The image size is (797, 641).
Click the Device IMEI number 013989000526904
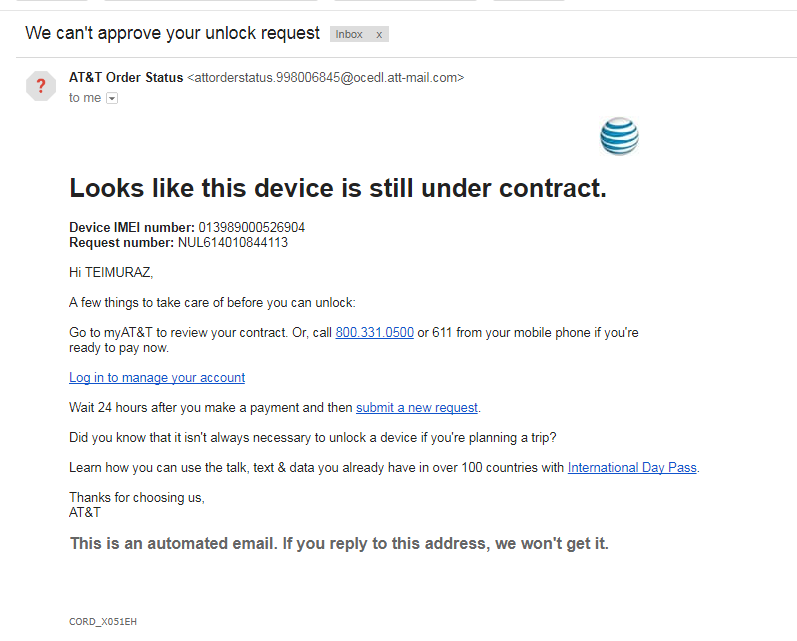point(251,228)
